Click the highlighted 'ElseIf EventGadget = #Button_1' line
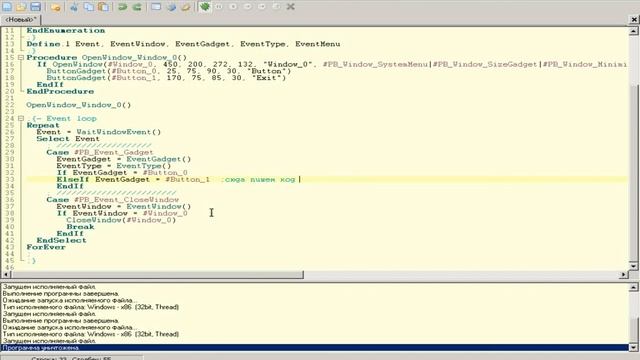 (327, 179)
